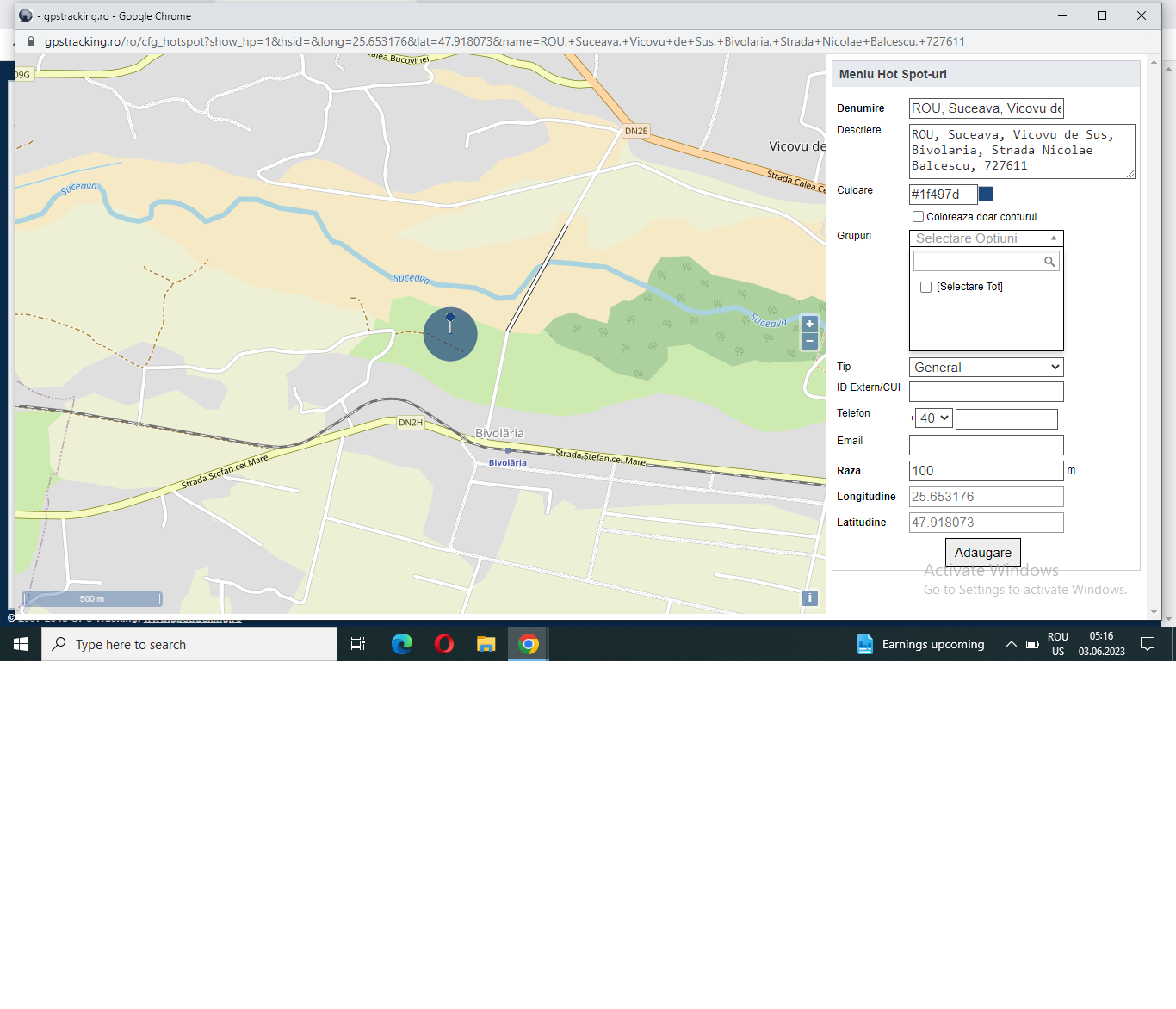Zoom in the map with plus button

[x=809, y=325]
